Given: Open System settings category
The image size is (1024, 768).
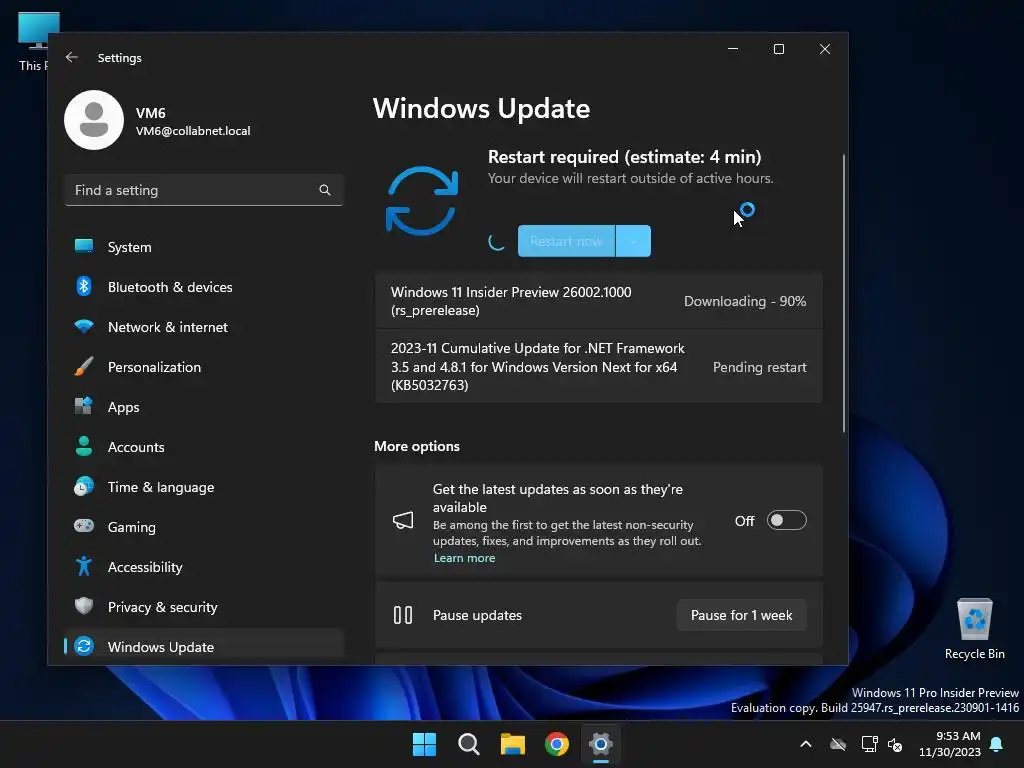Looking at the screenshot, I should (x=129, y=247).
